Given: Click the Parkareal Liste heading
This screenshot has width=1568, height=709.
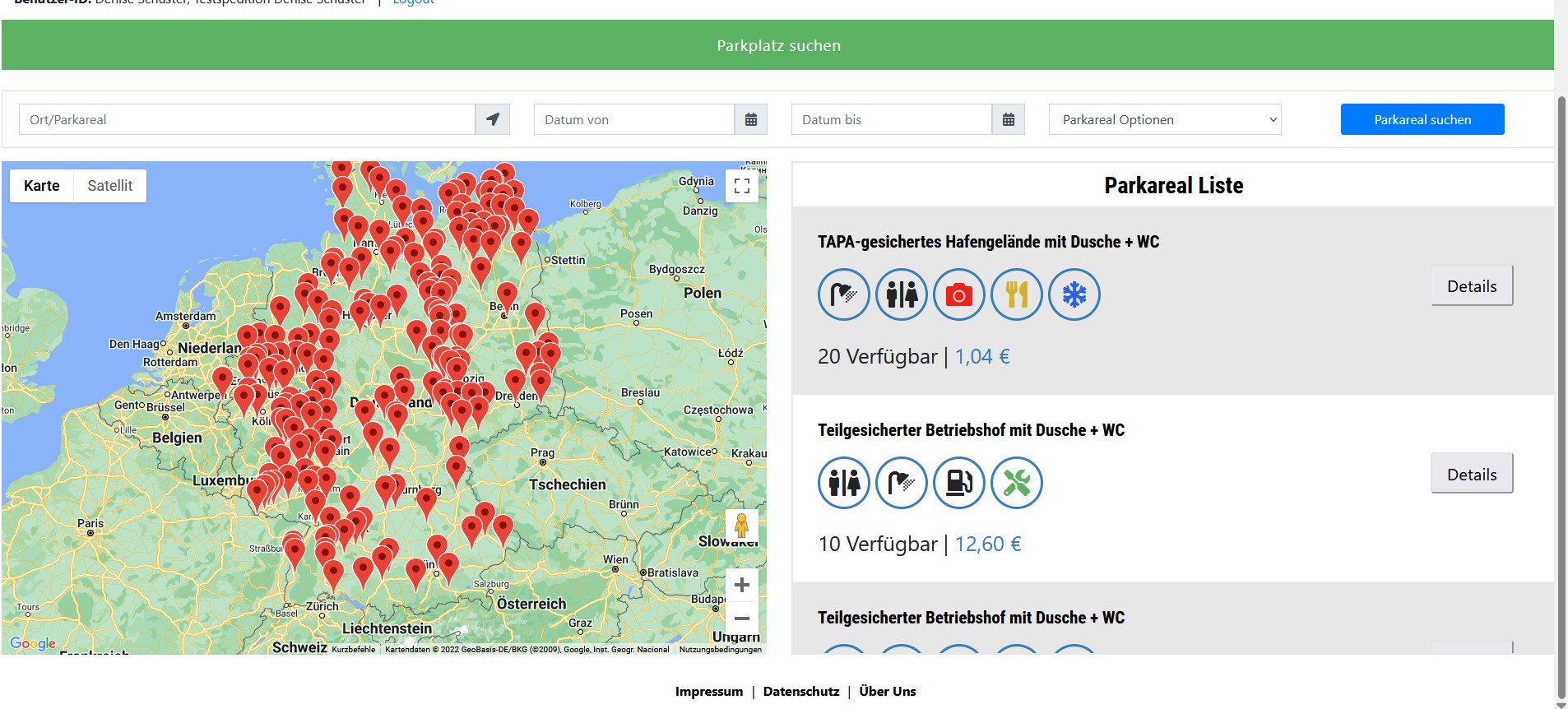Looking at the screenshot, I should [1173, 186].
